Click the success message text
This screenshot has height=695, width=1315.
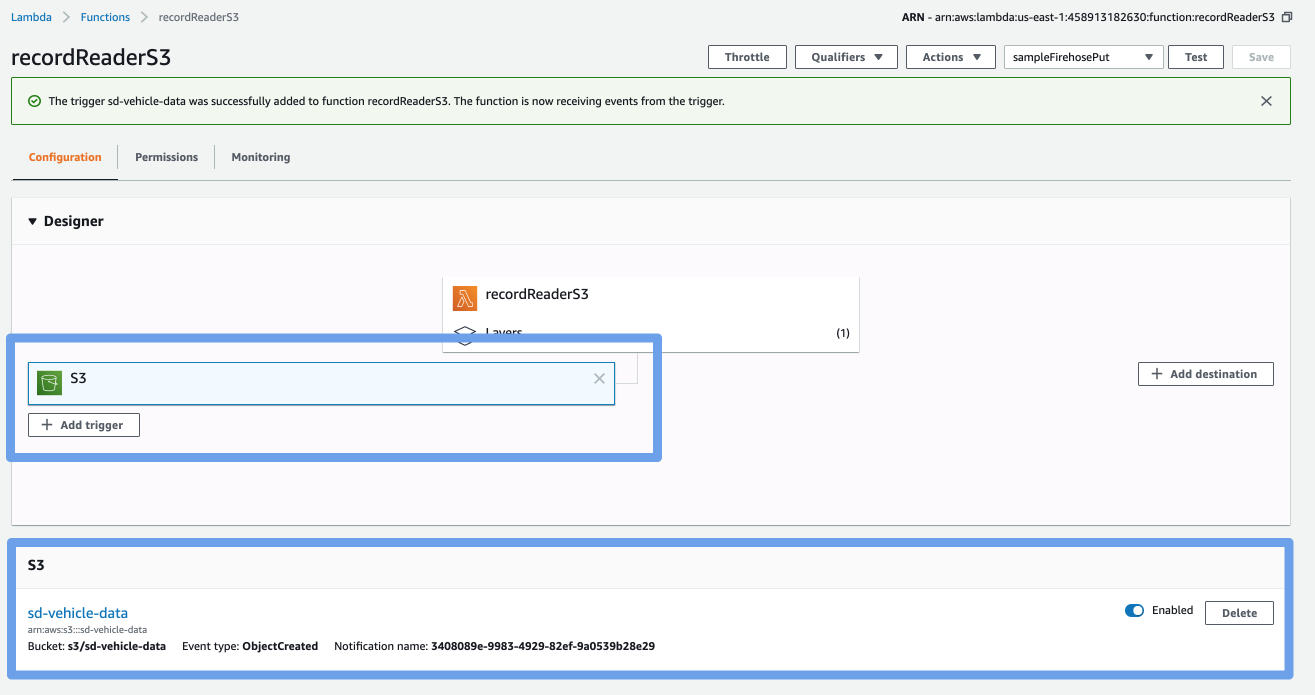pyautogui.click(x=386, y=101)
